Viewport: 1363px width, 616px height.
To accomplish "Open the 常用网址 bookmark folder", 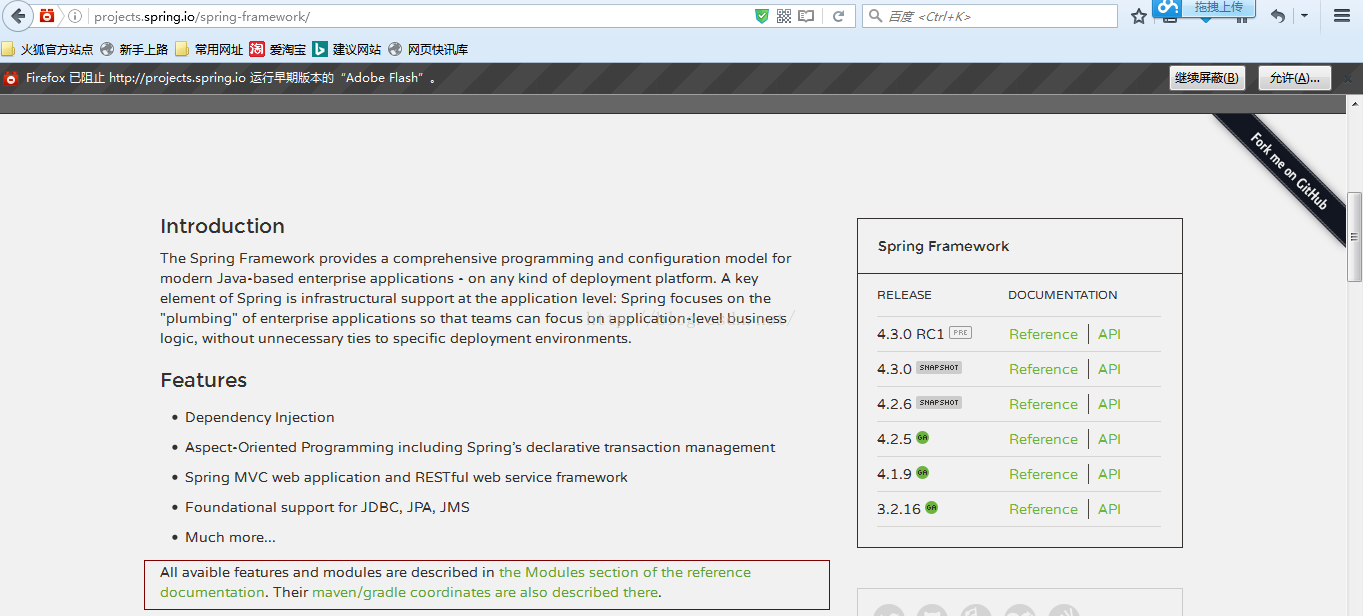I will 209,49.
